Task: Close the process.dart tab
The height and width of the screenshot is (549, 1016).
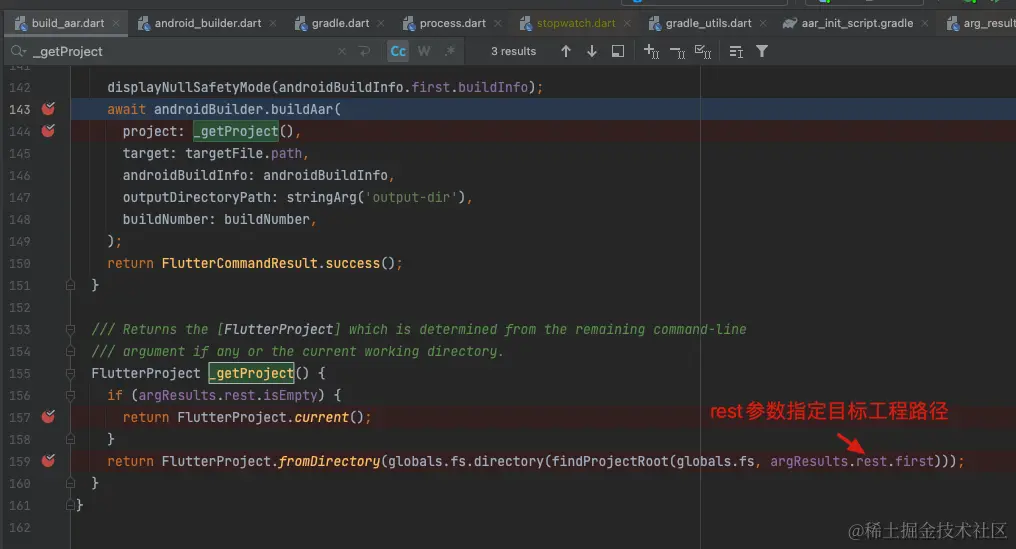Action: [x=498, y=23]
